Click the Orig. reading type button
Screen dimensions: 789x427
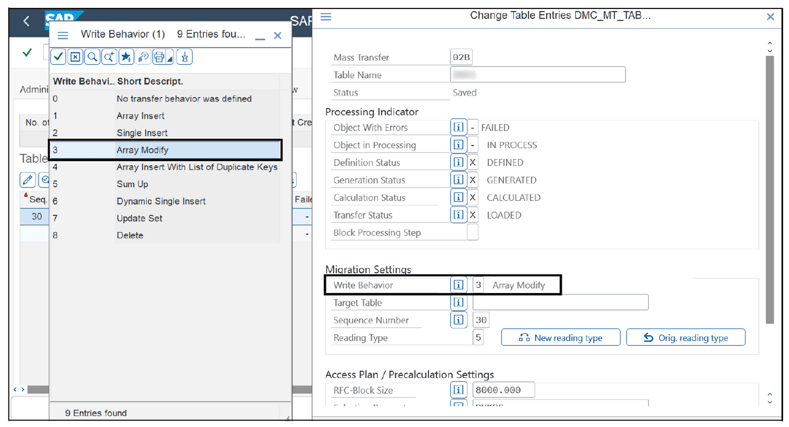[x=685, y=338]
